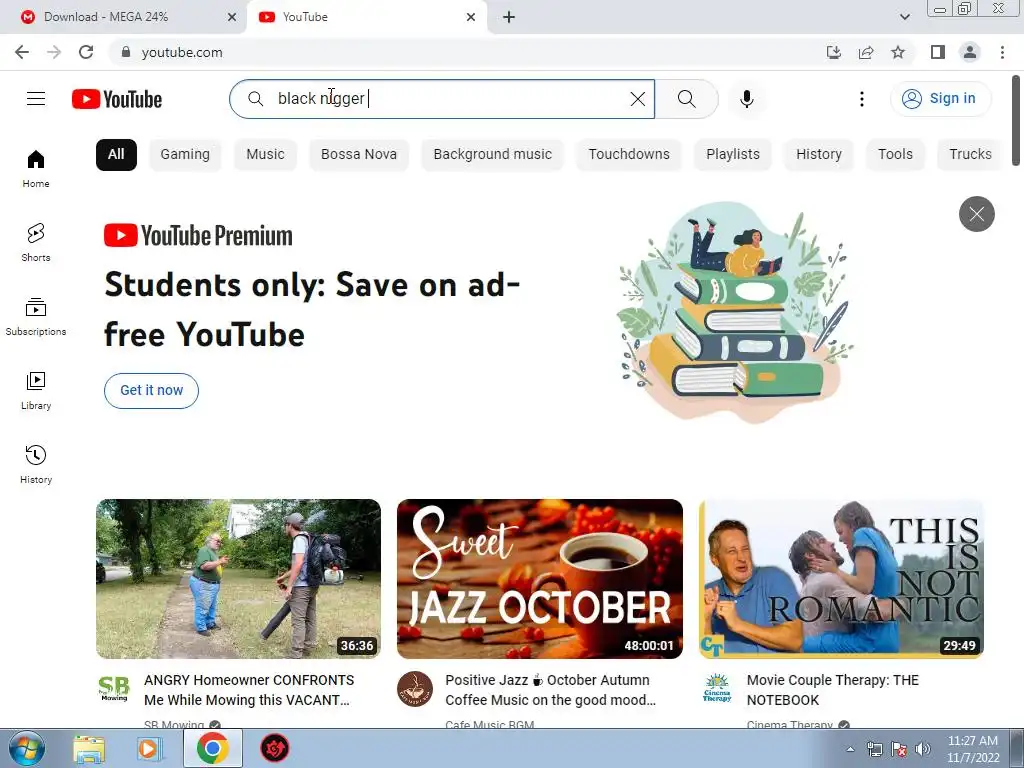The image size is (1024, 768).
Task: Dismiss the YouTube Premium banner
Action: [x=976, y=214]
